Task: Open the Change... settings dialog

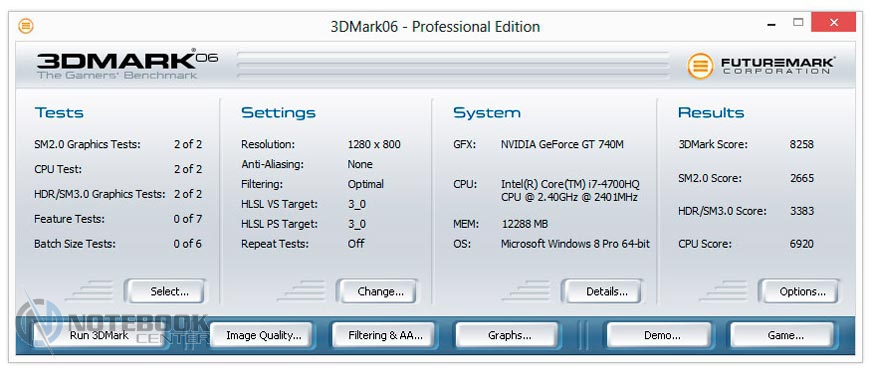Action: tap(377, 291)
